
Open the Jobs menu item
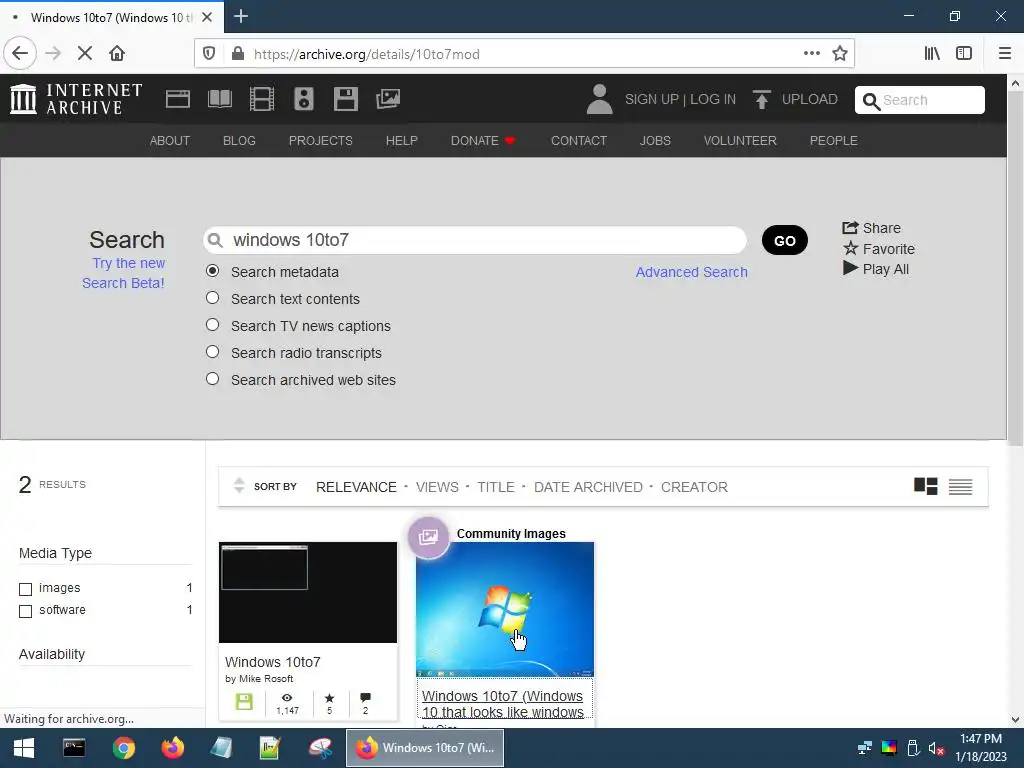[655, 140]
